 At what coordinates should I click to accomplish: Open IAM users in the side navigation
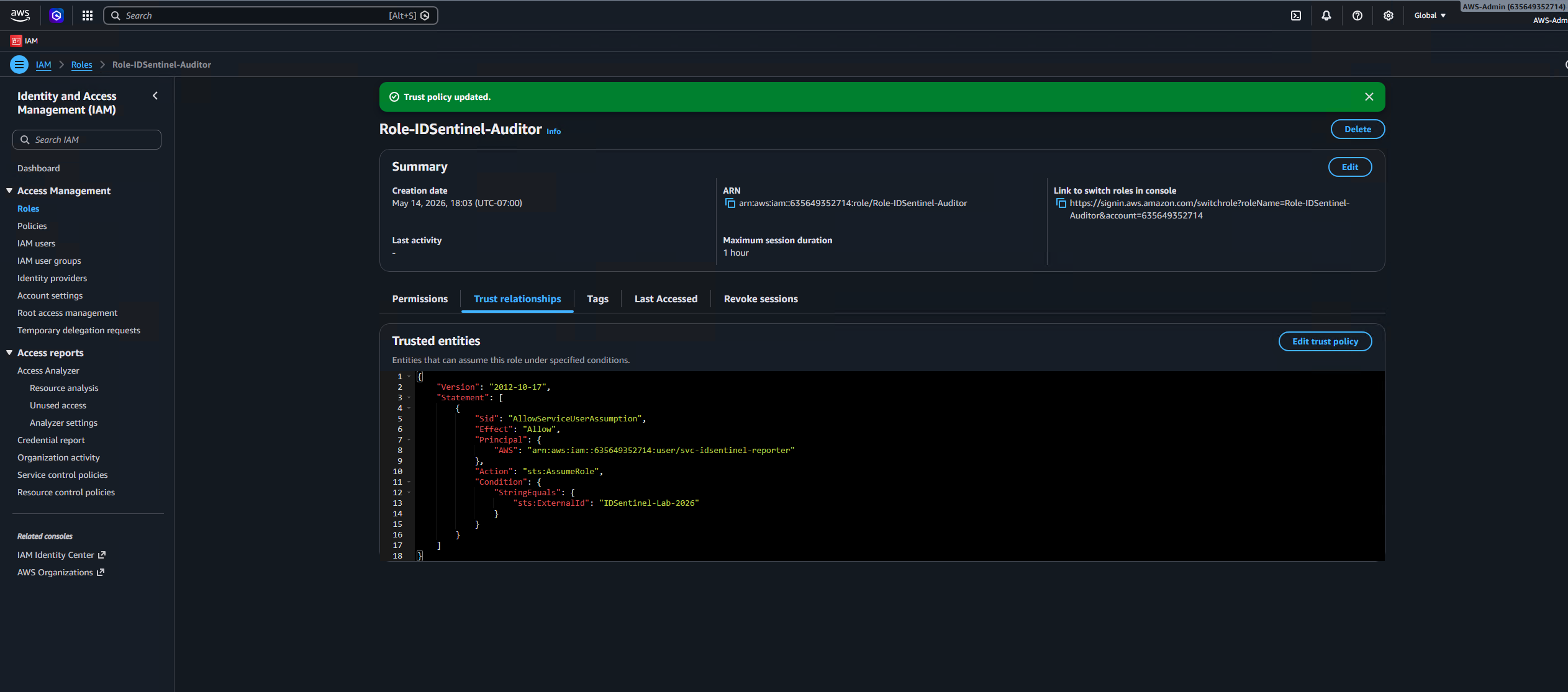click(x=36, y=243)
